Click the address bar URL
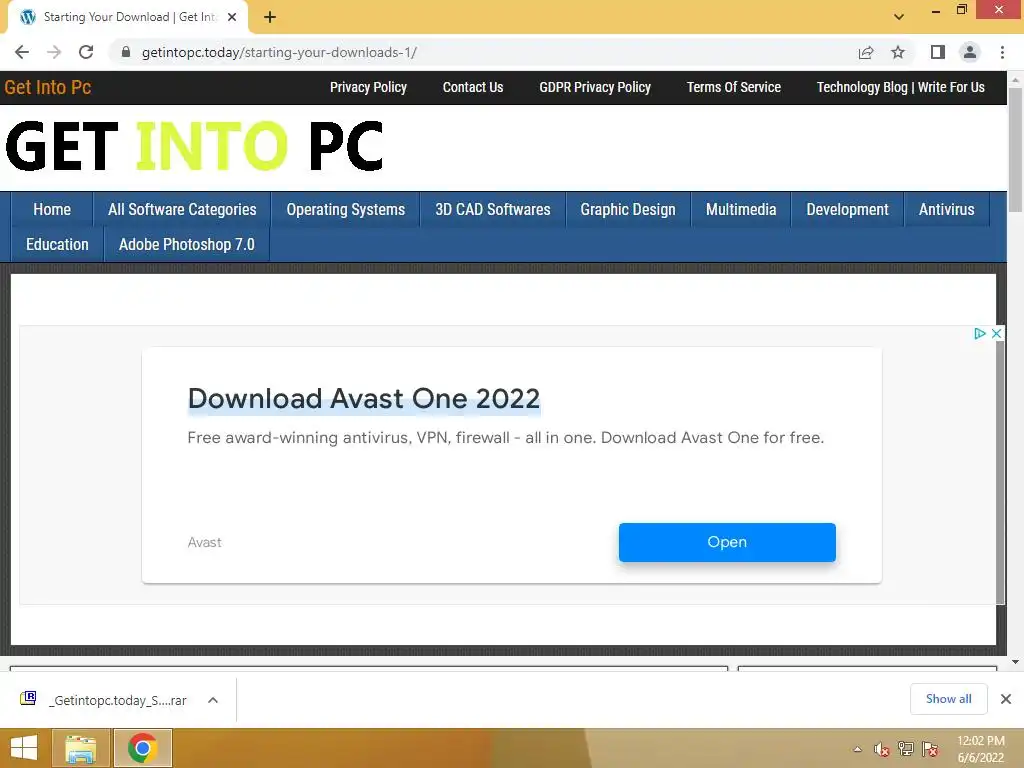1024x768 pixels. click(280, 52)
